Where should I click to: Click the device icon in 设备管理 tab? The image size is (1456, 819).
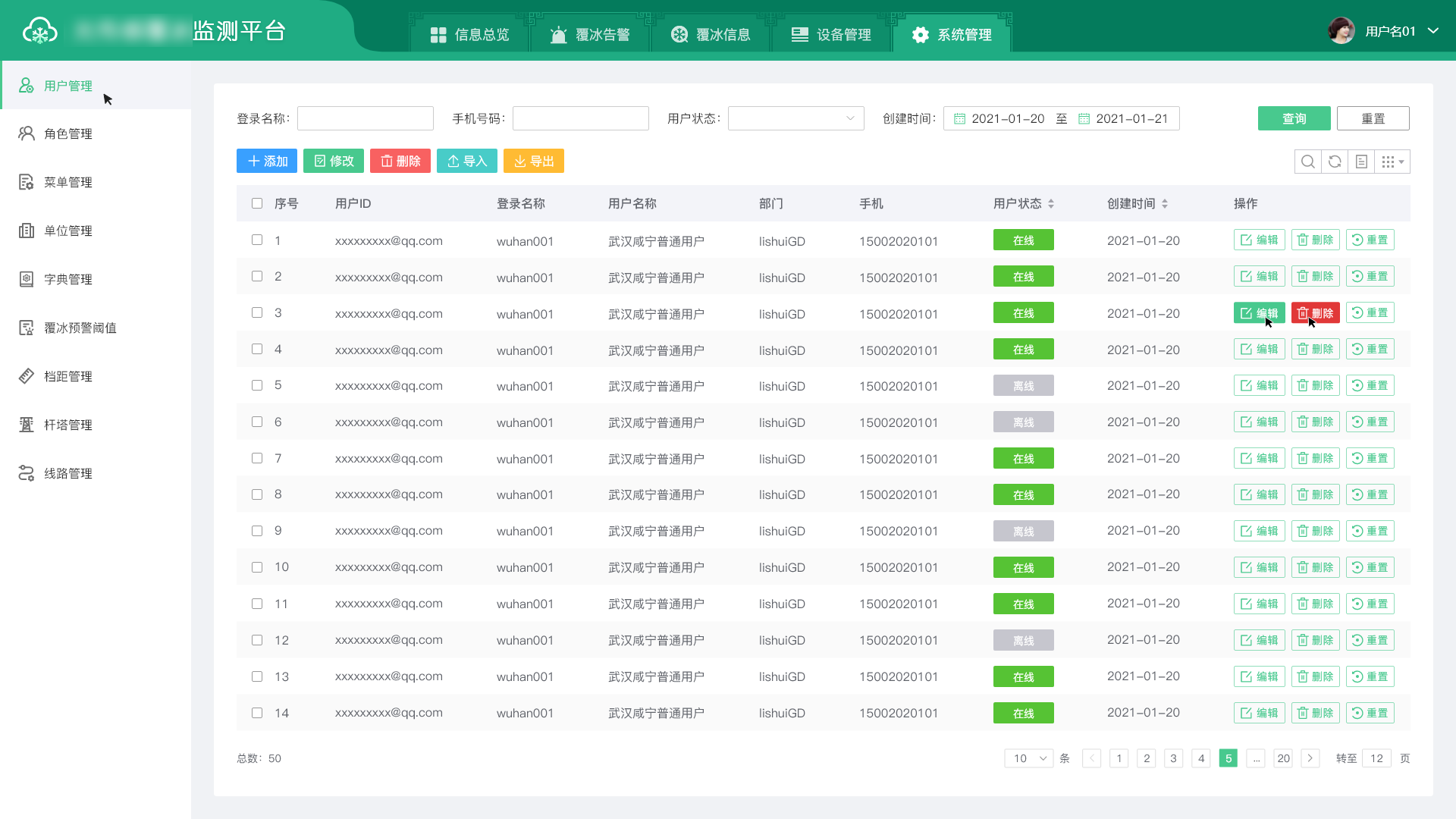pos(800,35)
